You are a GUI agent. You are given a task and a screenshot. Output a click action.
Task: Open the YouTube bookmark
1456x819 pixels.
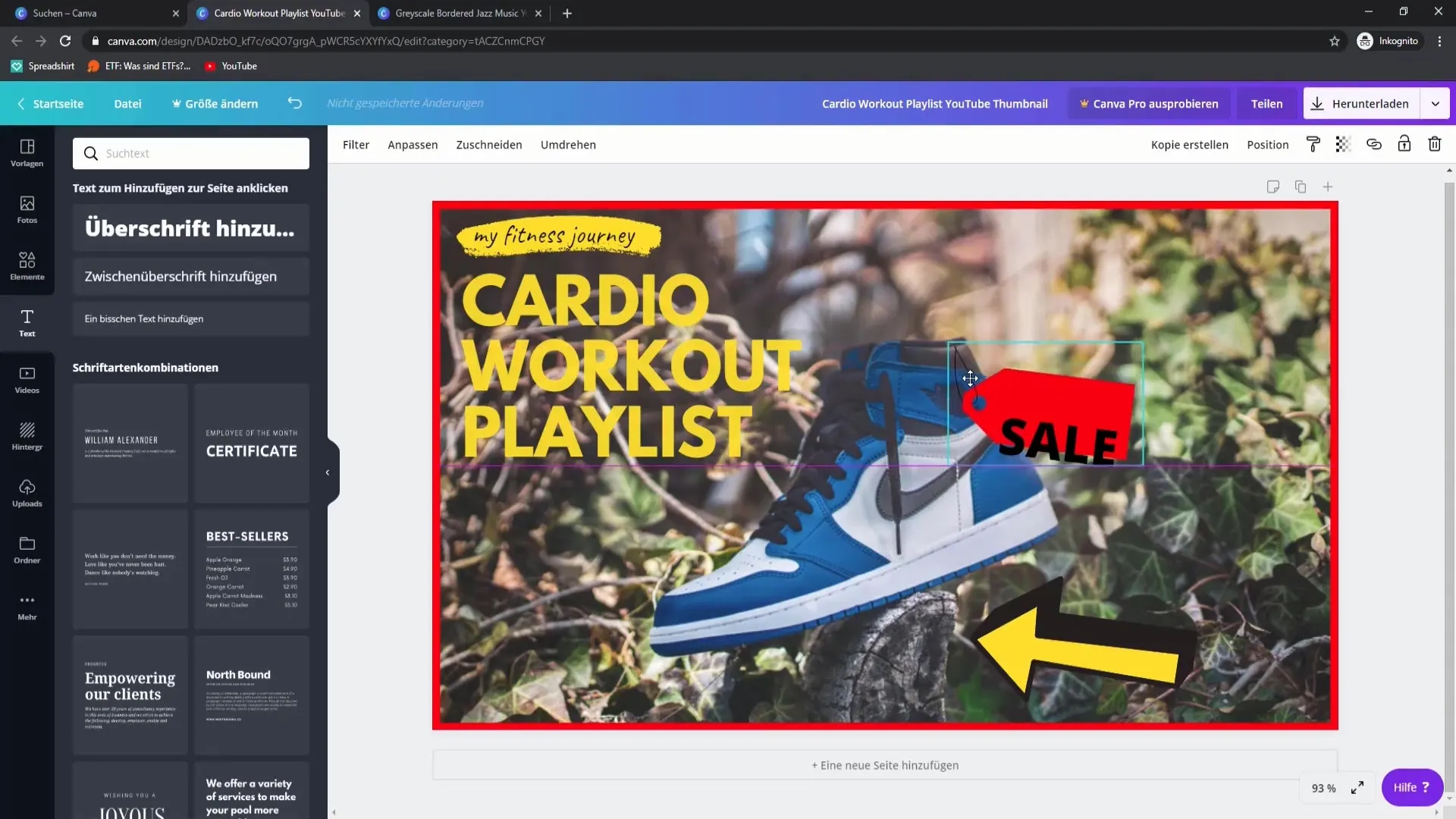[231, 66]
